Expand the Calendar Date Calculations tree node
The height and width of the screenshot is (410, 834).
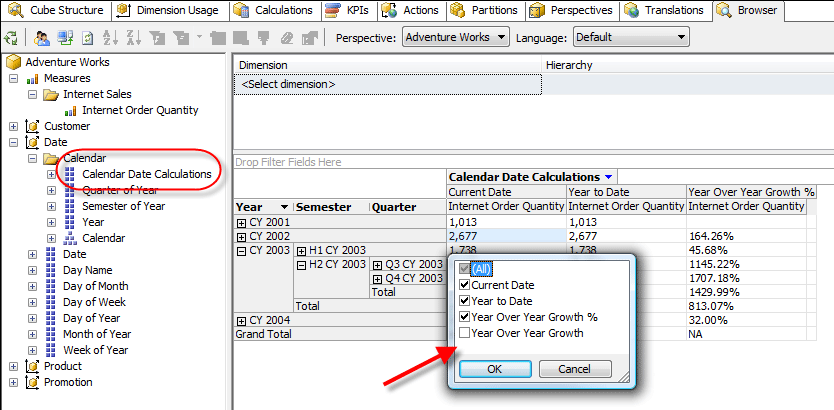click(x=52, y=174)
